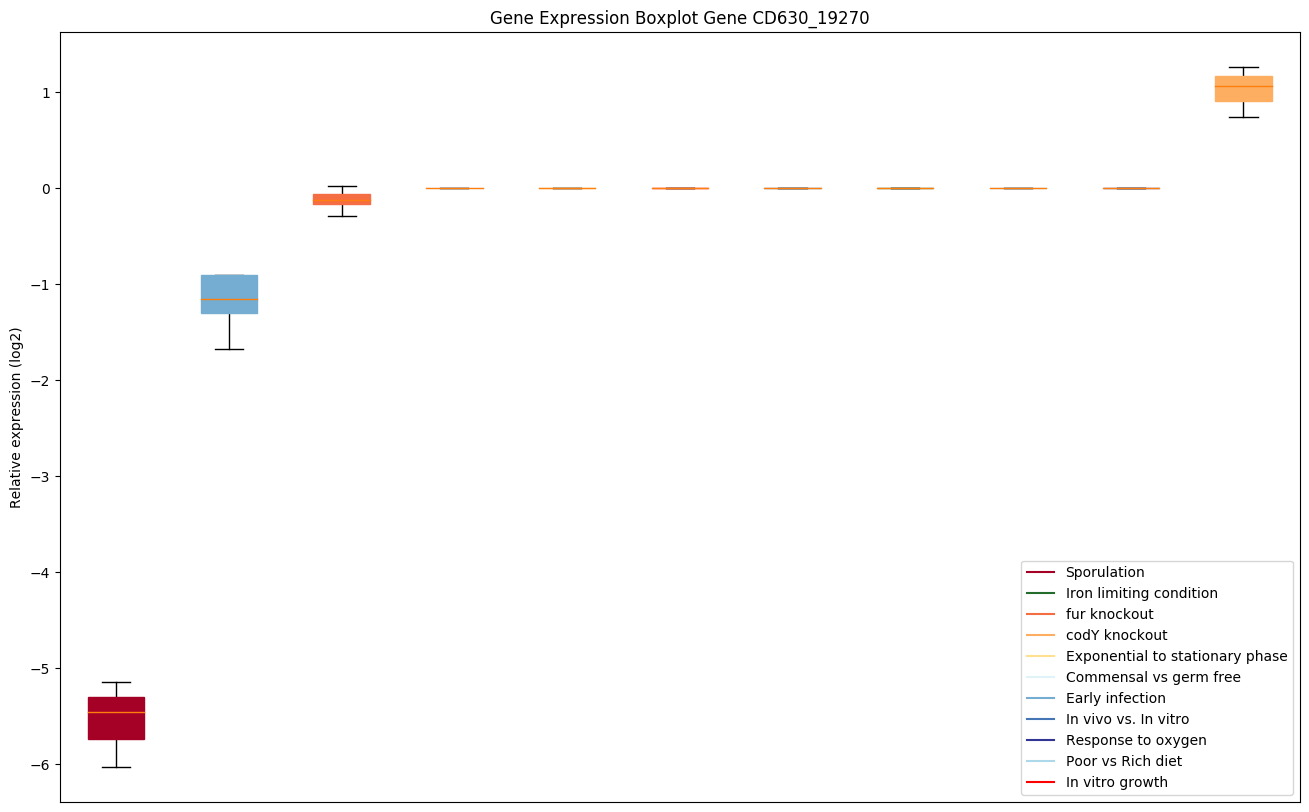Click the 'Relative expression (log2)' y-axis label
The height and width of the screenshot is (812, 1309).
pyautogui.click(x=16, y=417)
